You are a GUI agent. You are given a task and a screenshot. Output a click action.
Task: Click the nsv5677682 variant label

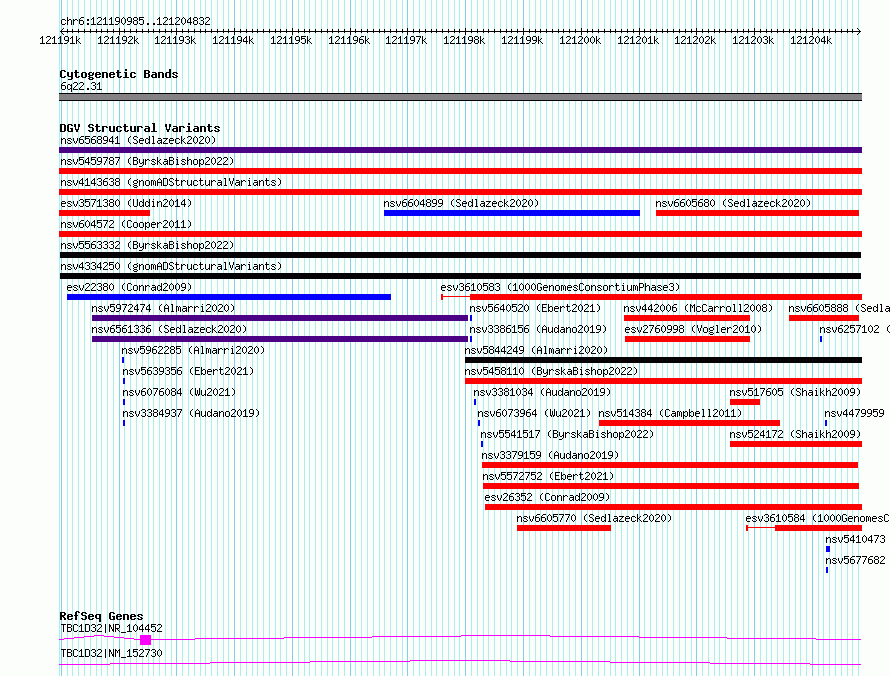[x=855, y=560]
